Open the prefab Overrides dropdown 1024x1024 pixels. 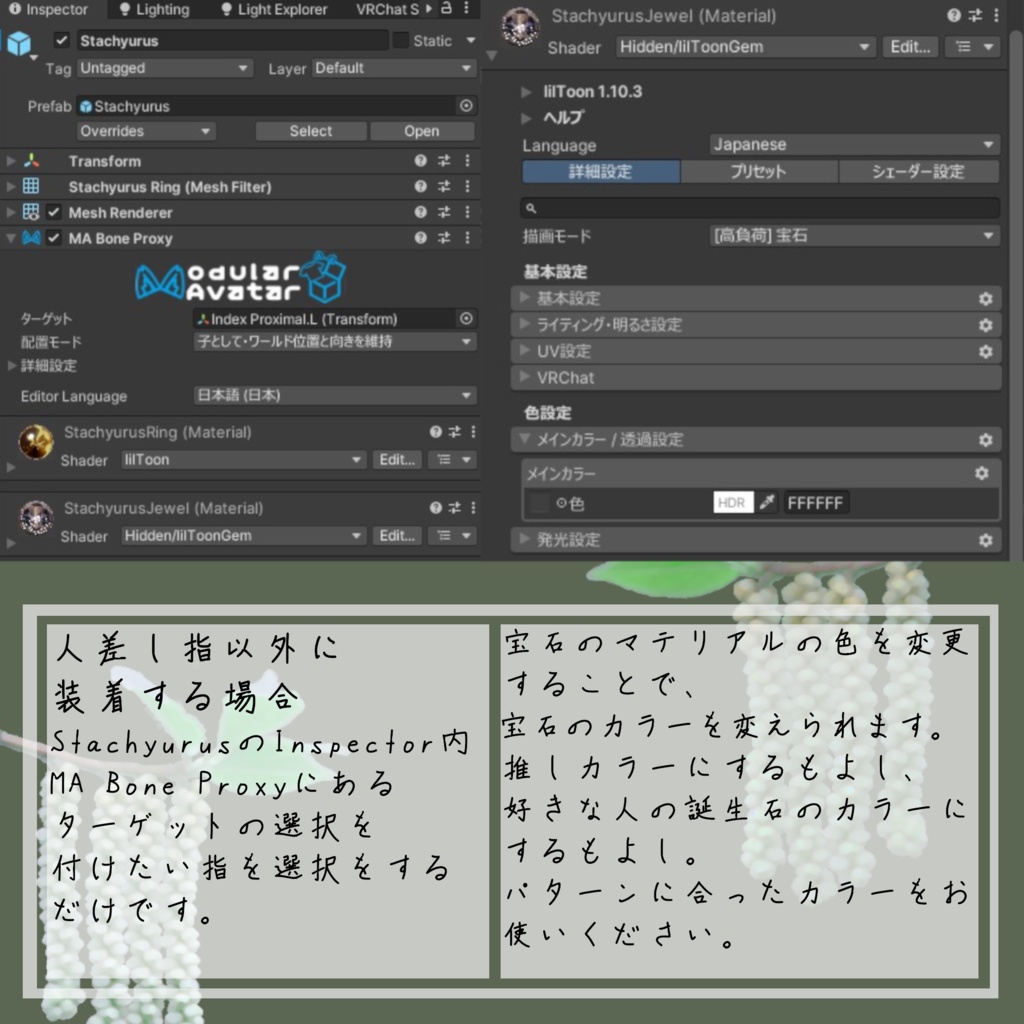click(x=146, y=131)
